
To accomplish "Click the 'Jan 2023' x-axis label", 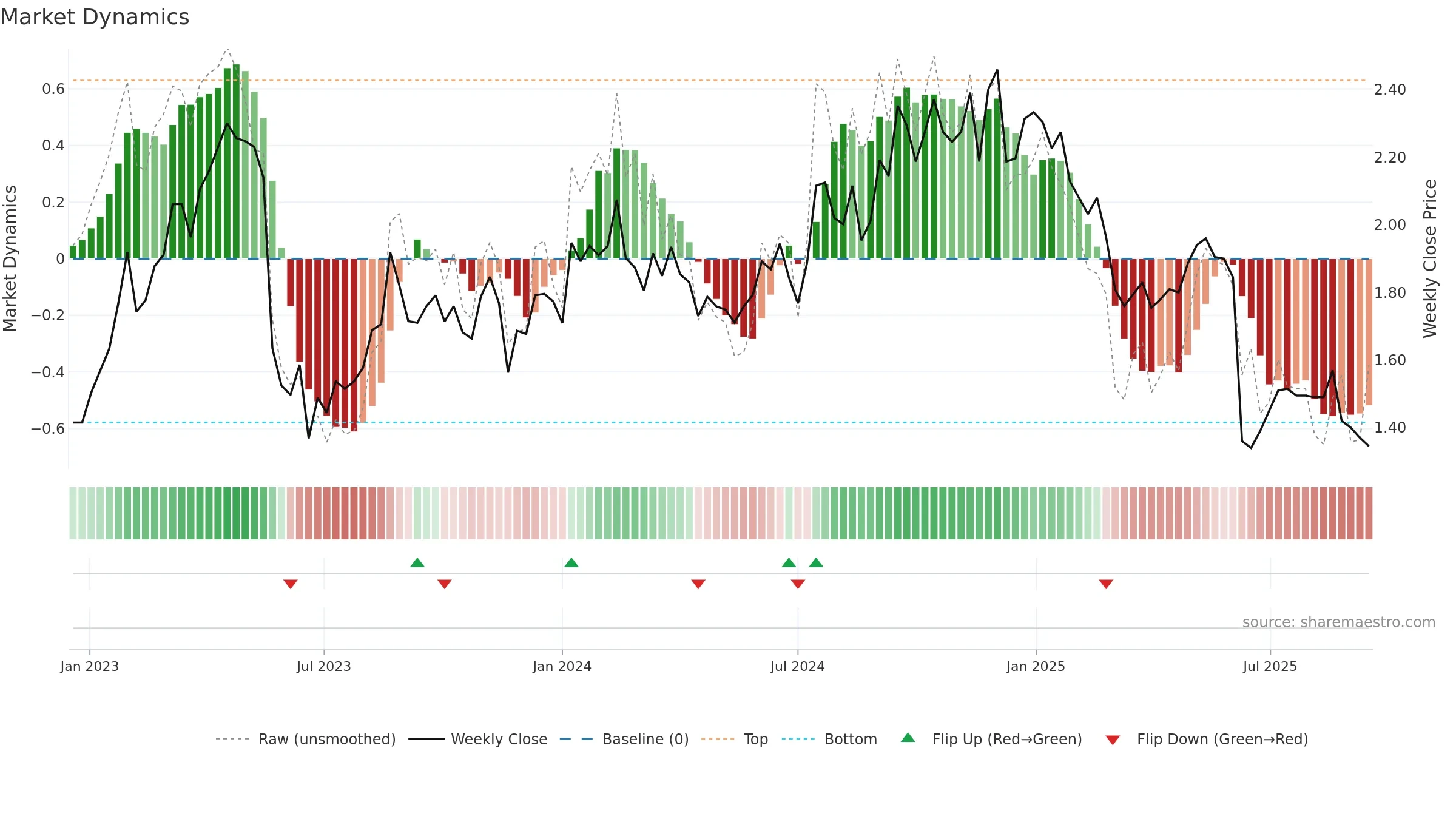I will click(90, 666).
